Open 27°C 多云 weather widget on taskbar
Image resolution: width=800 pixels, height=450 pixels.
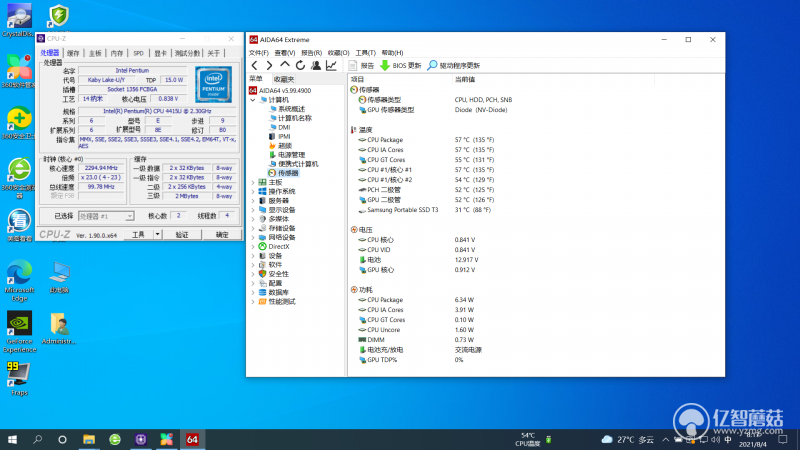628,439
